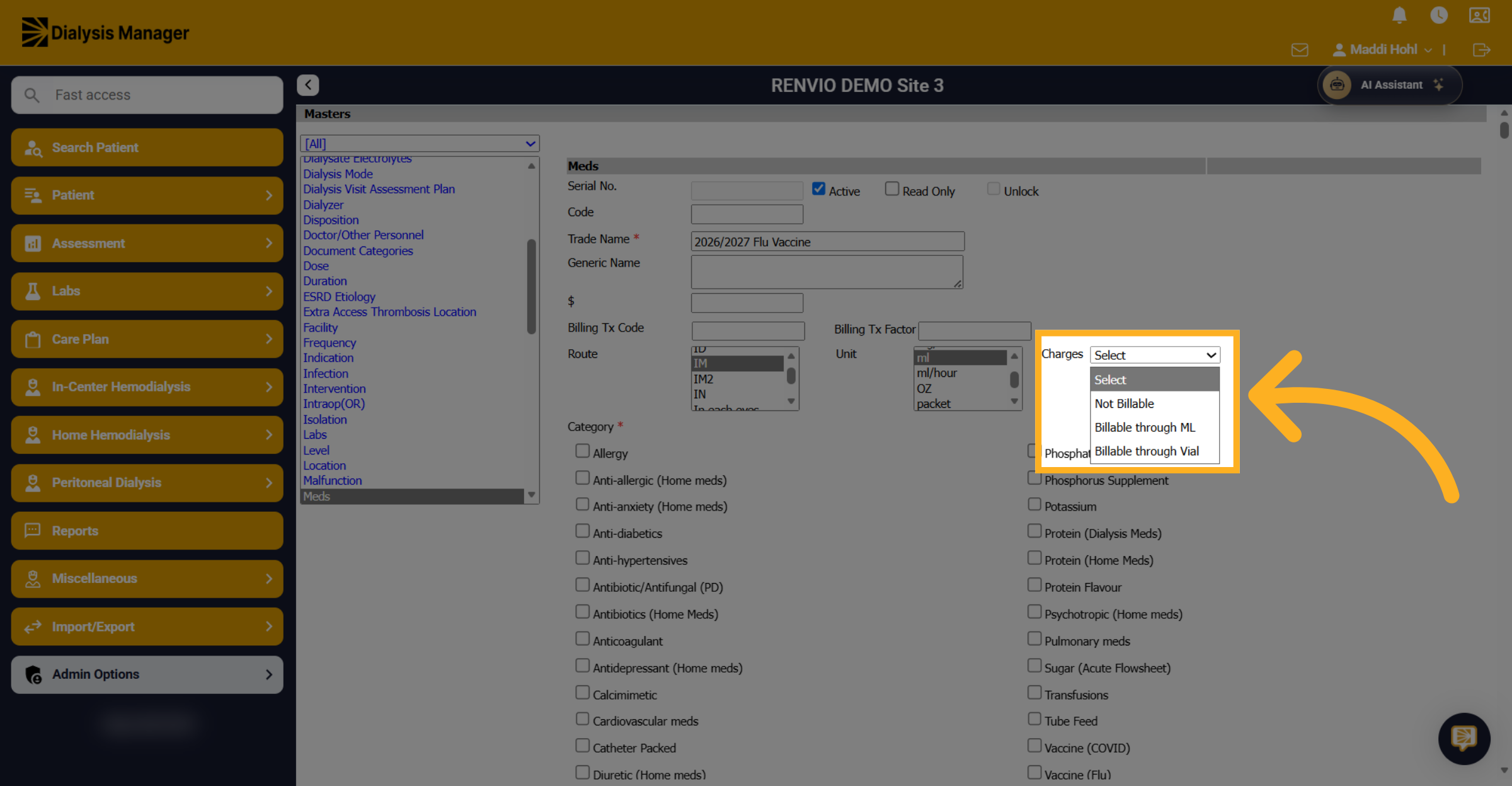This screenshot has width=1512, height=786.
Task: Collapse the sidebar with back arrow
Action: click(308, 84)
